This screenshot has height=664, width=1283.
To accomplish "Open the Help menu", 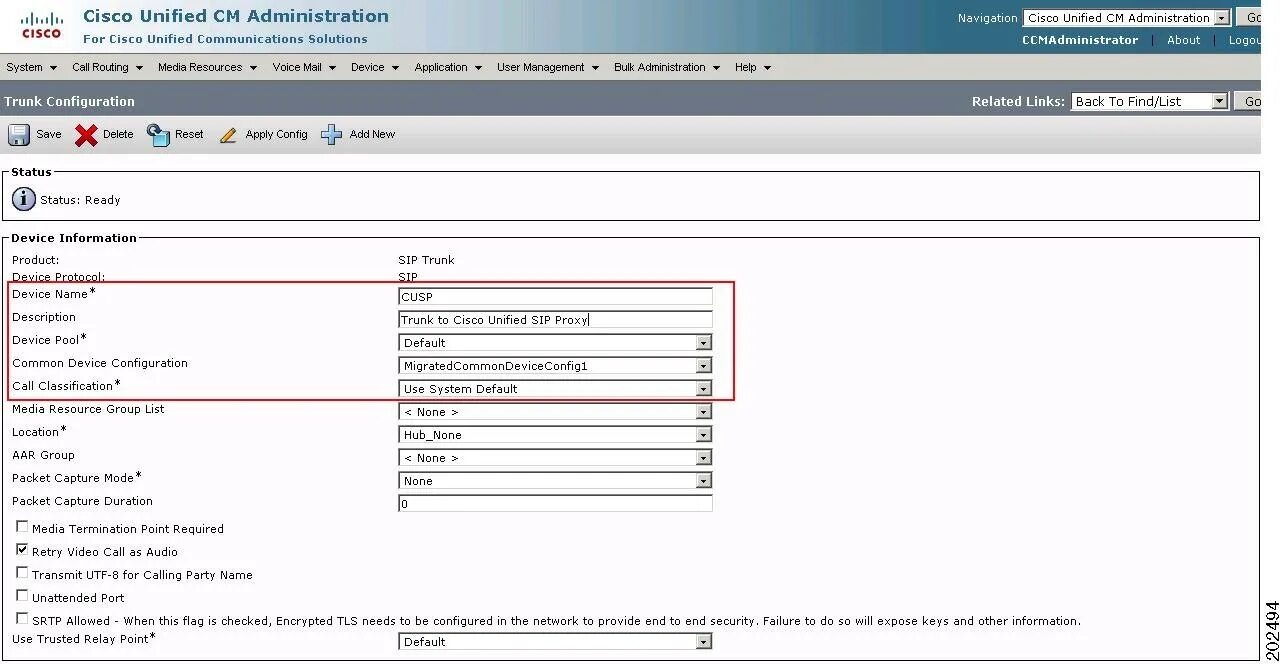I will click(x=753, y=67).
